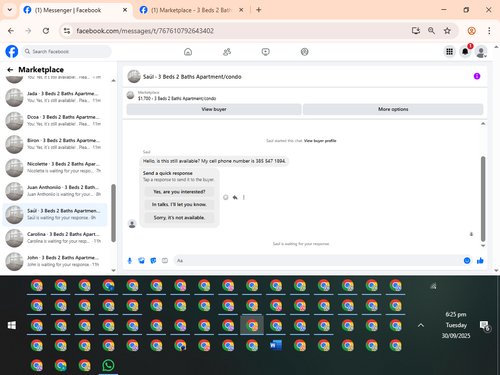
Task: Open the notifications bell
Action: [x=465, y=52]
